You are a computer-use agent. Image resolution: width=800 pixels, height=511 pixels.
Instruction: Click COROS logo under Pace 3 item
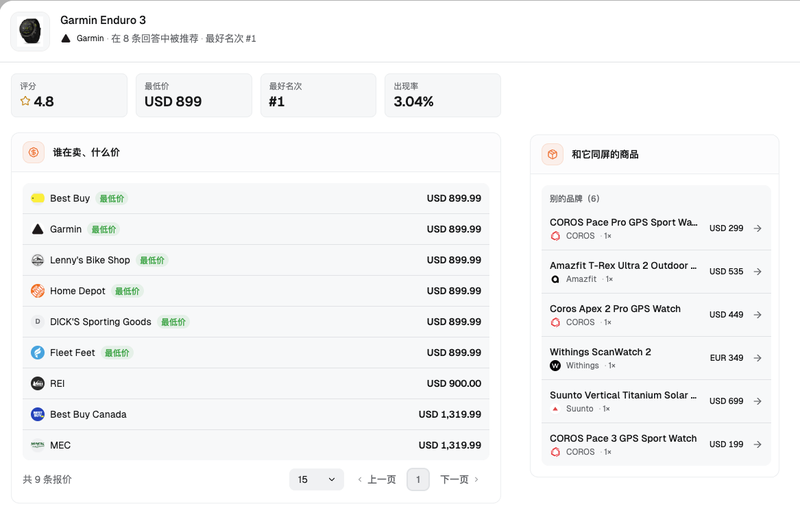(x=556, y=452)
